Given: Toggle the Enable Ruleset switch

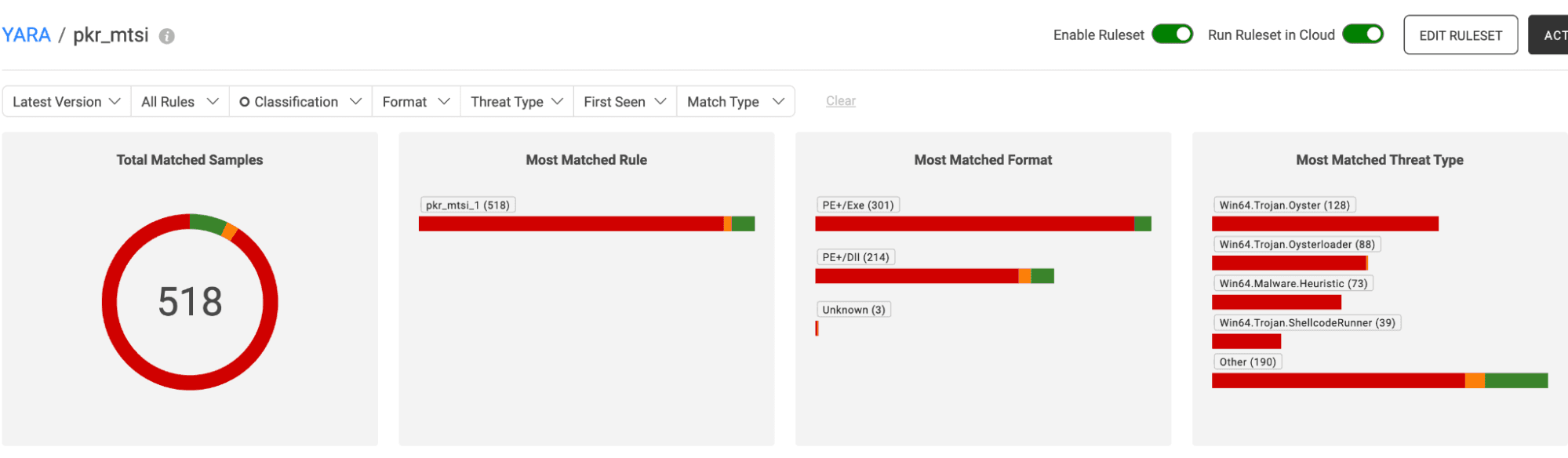Looking at the screenshot, I should click(x=1172, y=35).
